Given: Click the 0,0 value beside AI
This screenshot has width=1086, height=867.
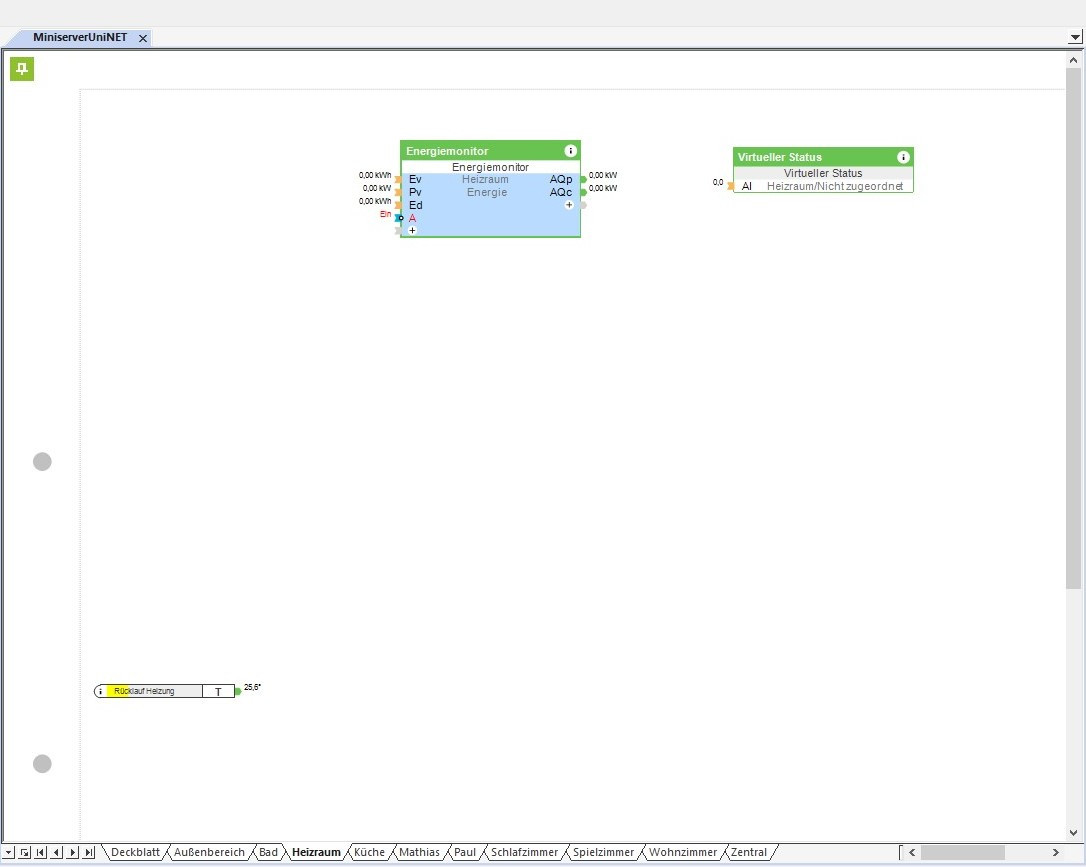Looking at the screenshot, I should click(x=718, y=182).
